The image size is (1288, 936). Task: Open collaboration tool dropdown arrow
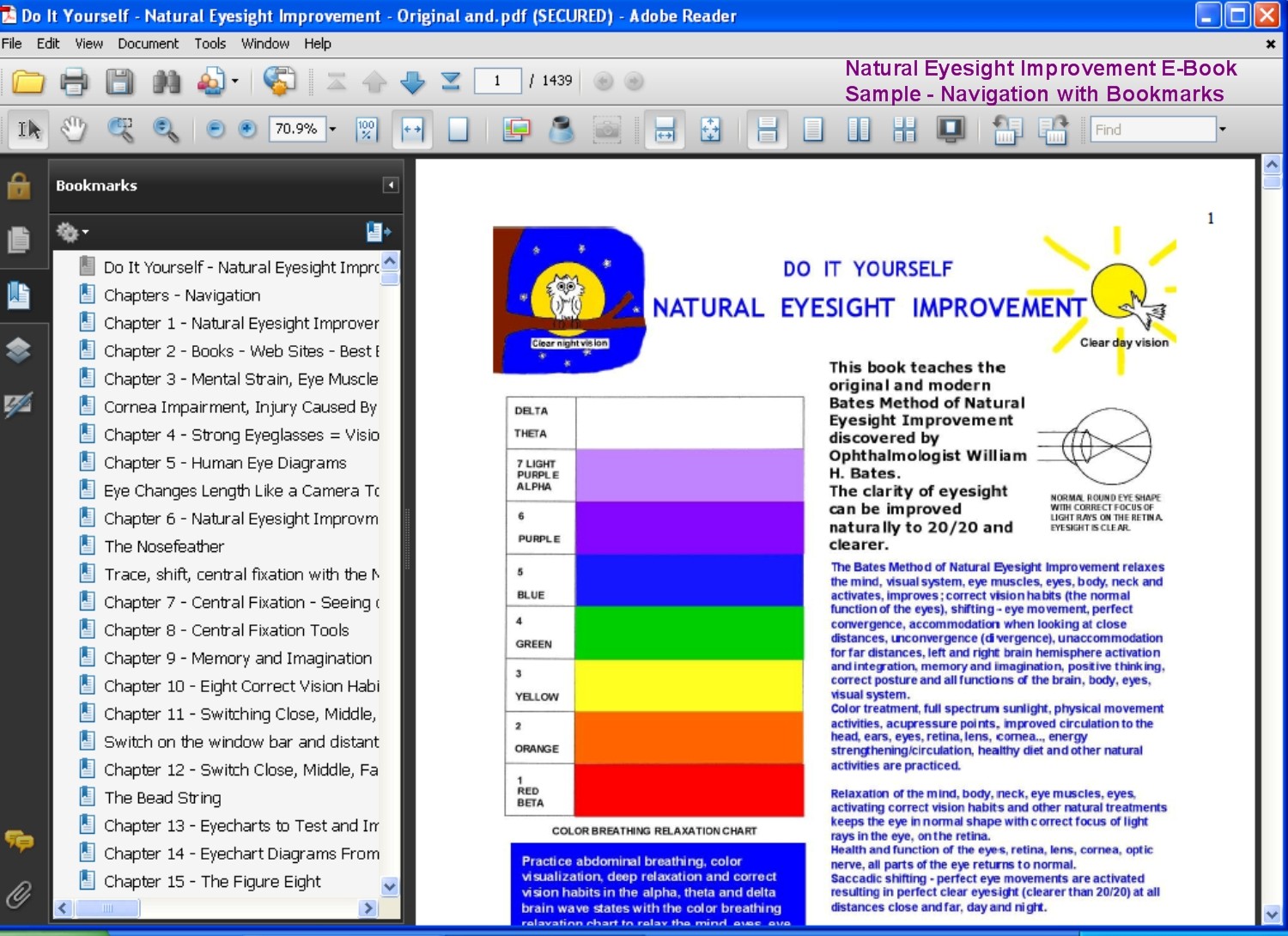coord(234,82)
